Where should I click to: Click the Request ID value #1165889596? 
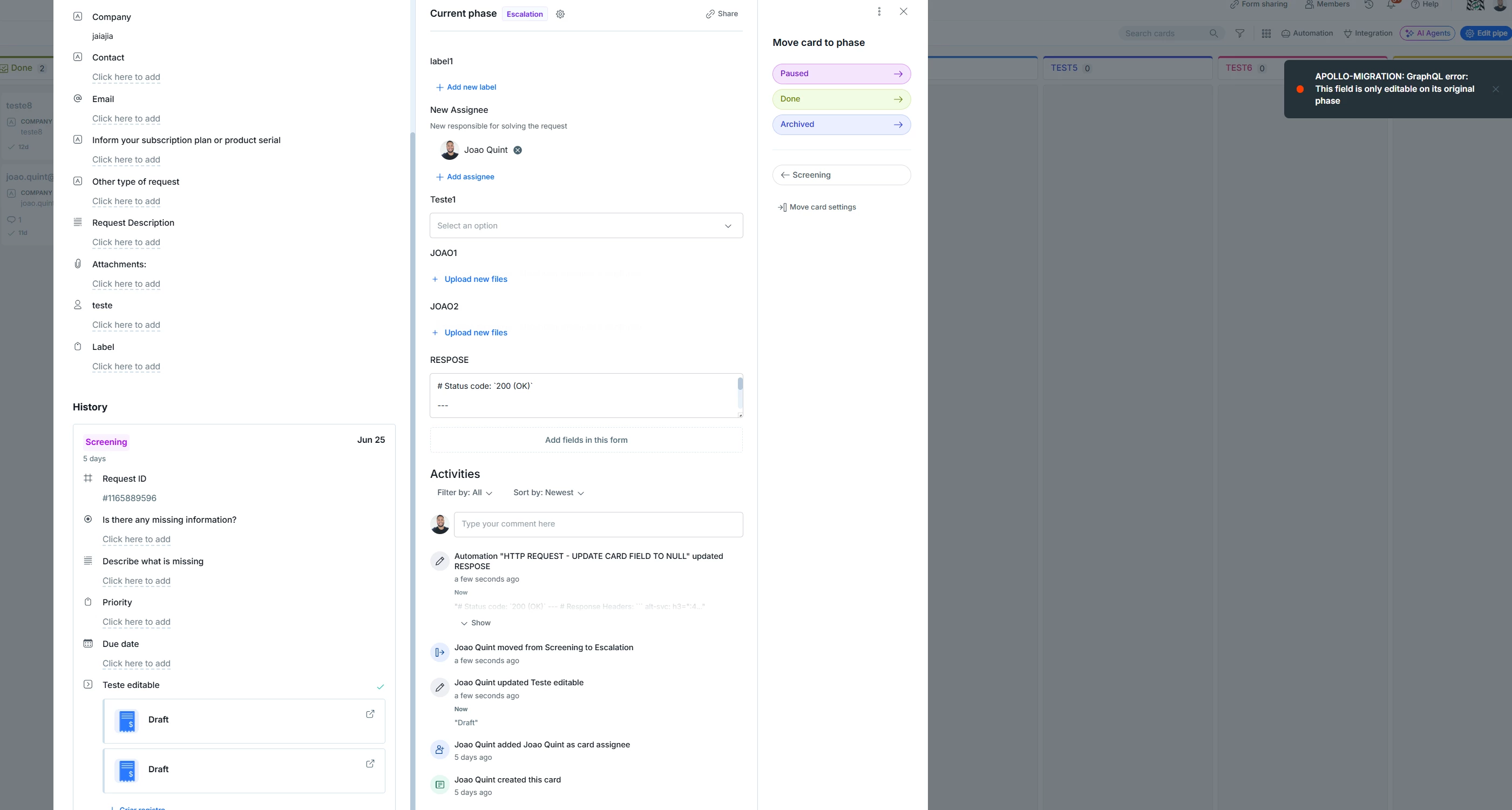point(129,498)
